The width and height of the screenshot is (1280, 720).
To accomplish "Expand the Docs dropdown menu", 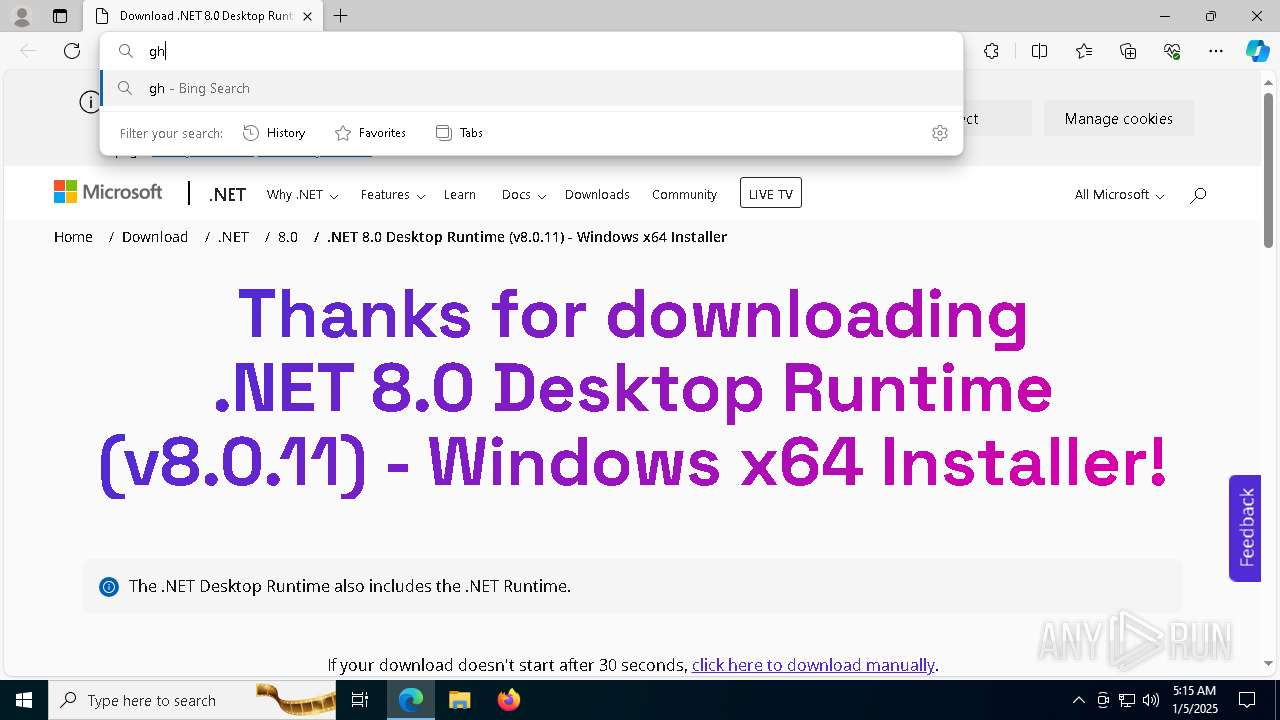I will coord(524,195).
